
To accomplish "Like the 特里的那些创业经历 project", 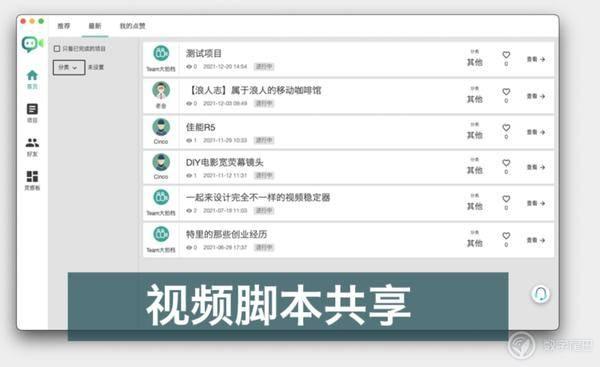I will click(506, 236).
